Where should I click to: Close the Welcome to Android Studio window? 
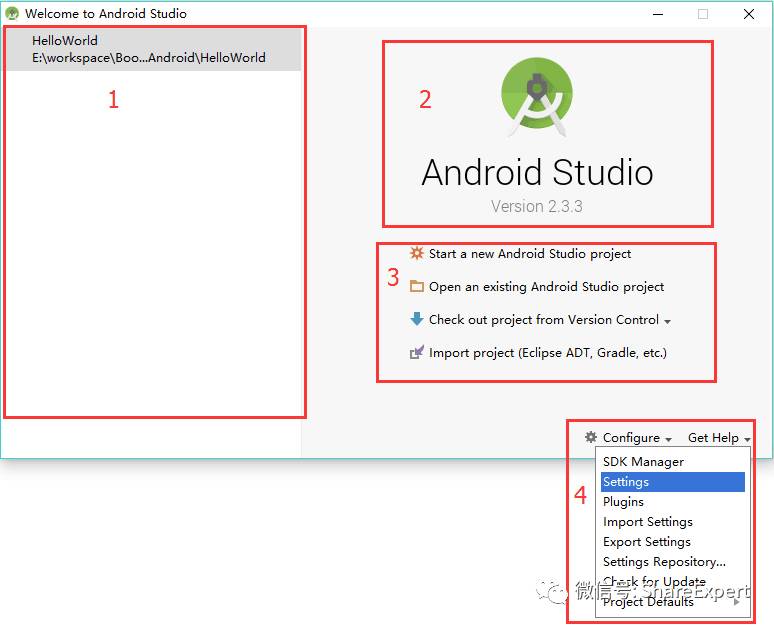pos(749,14)
